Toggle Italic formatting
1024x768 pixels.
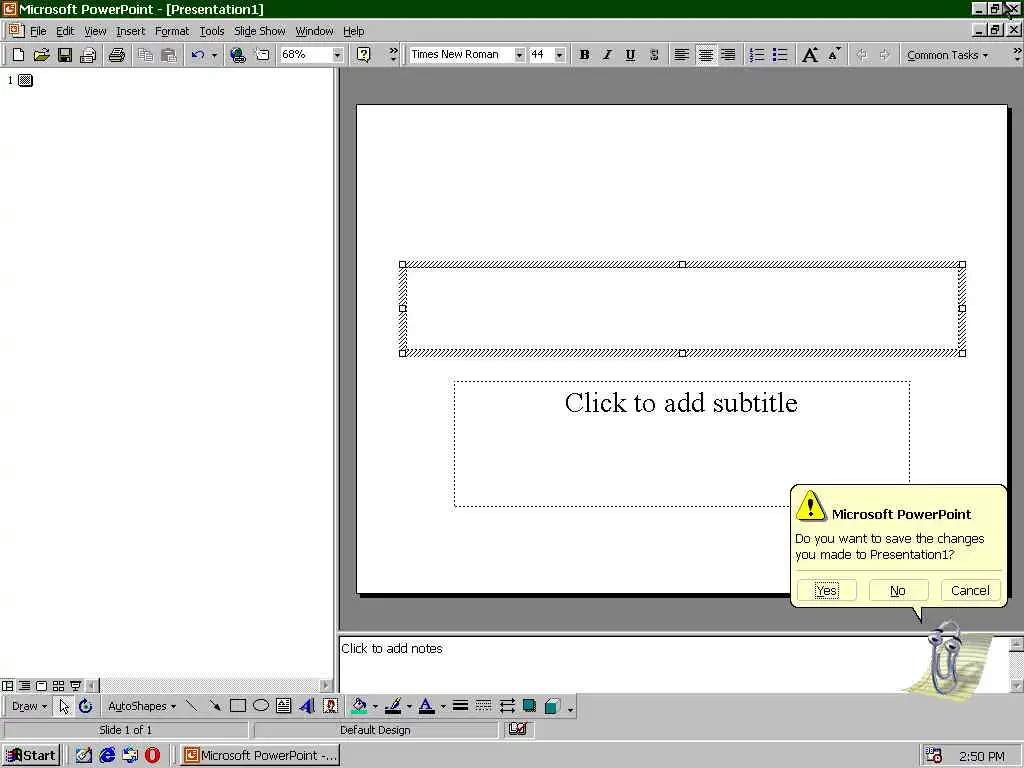coord(607,55)
